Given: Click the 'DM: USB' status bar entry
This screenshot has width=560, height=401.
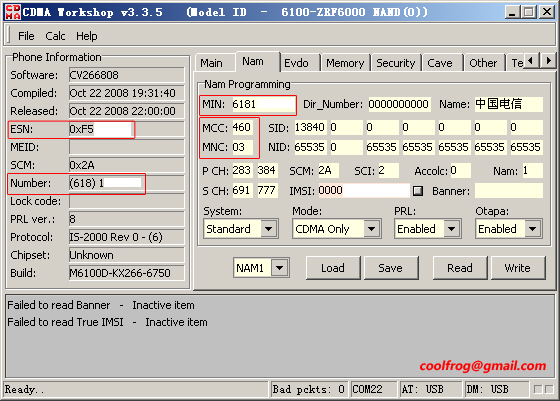Looking at the screenshot, I should 496,389.
